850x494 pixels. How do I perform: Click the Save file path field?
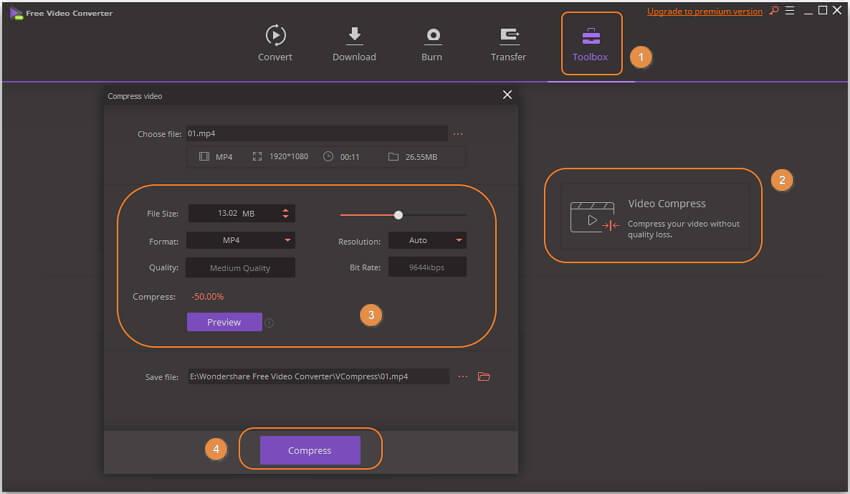click(317, 377)
